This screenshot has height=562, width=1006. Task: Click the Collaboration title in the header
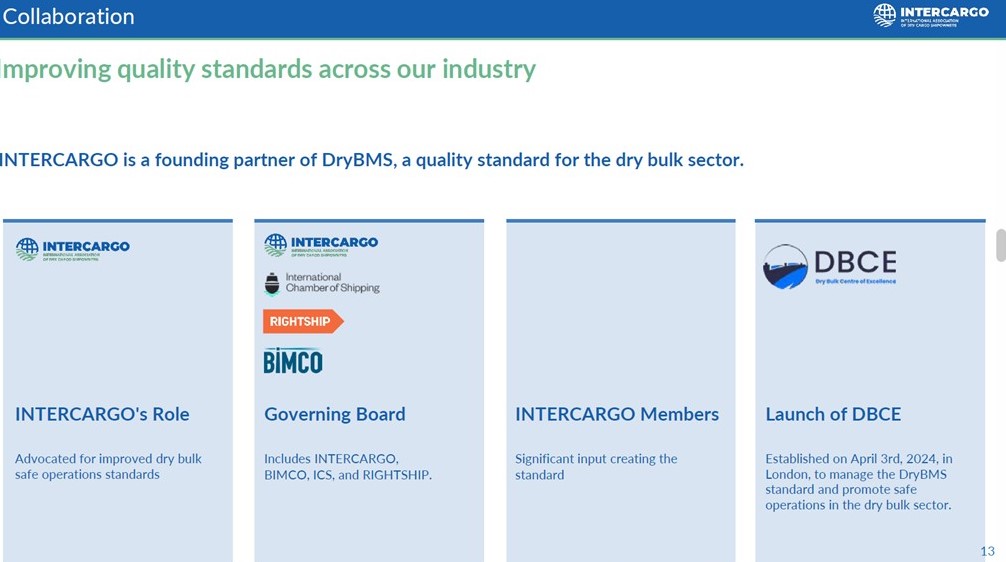(x=68, y=17)
